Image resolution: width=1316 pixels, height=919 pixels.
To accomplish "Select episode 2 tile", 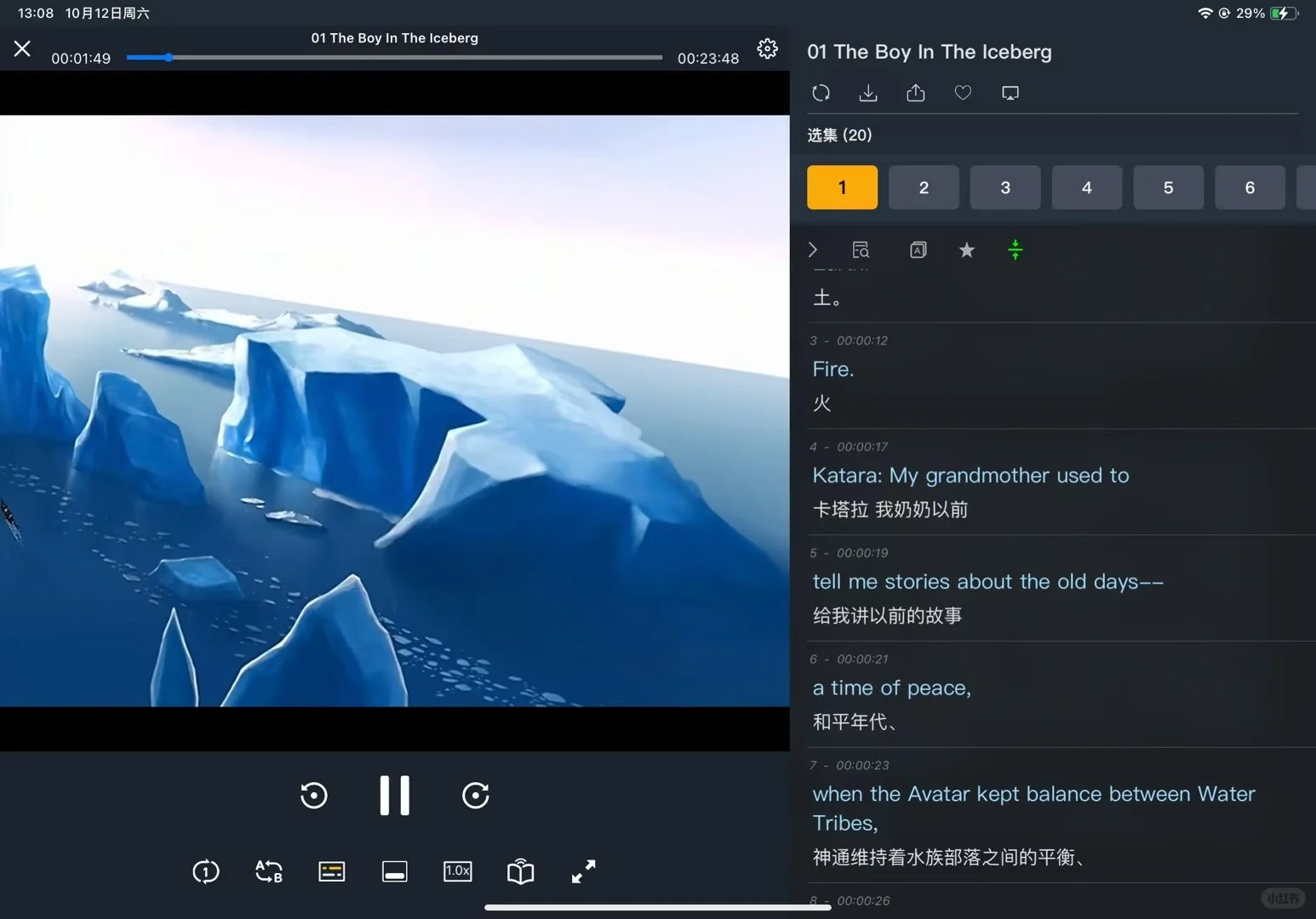I will 924,187.
